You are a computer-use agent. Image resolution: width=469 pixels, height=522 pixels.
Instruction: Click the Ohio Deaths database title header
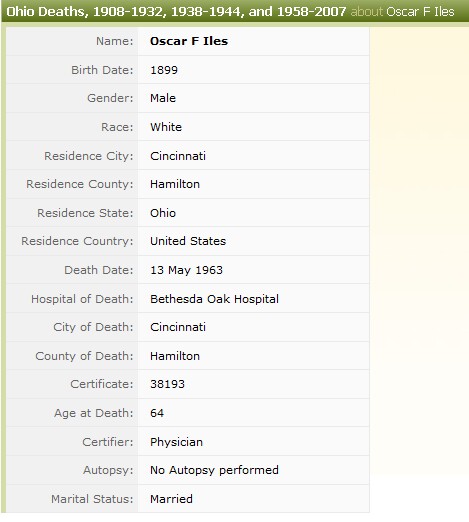point(176,12)
